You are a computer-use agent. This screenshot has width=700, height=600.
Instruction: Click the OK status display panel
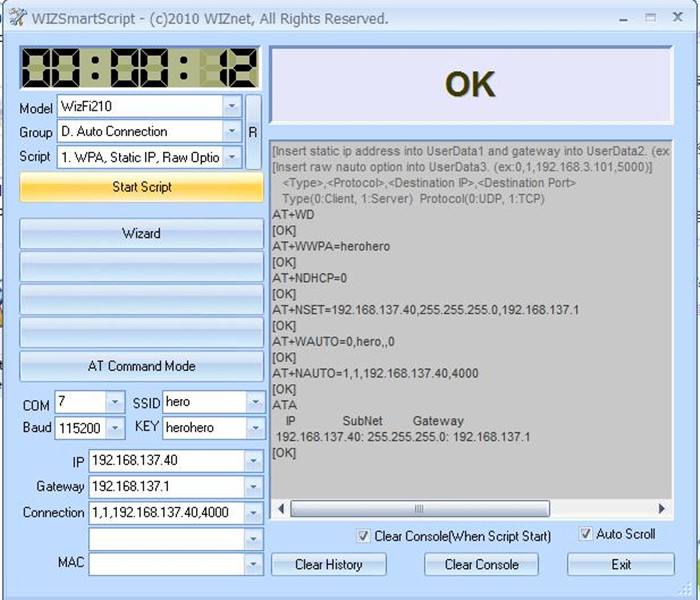[471, 85]
